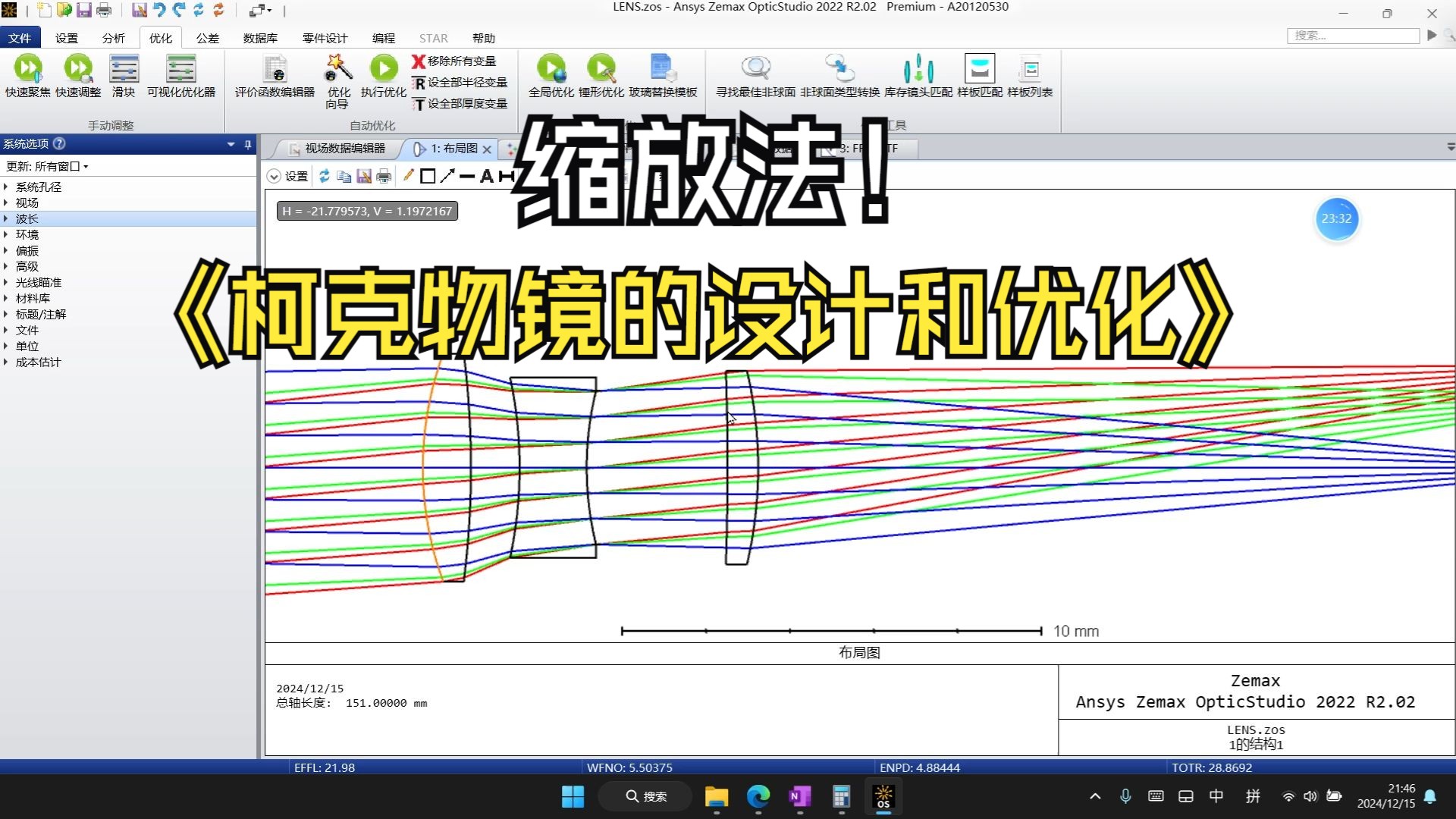Select the text annotation A tool
1456x819 pixels.
coord(486,176)
